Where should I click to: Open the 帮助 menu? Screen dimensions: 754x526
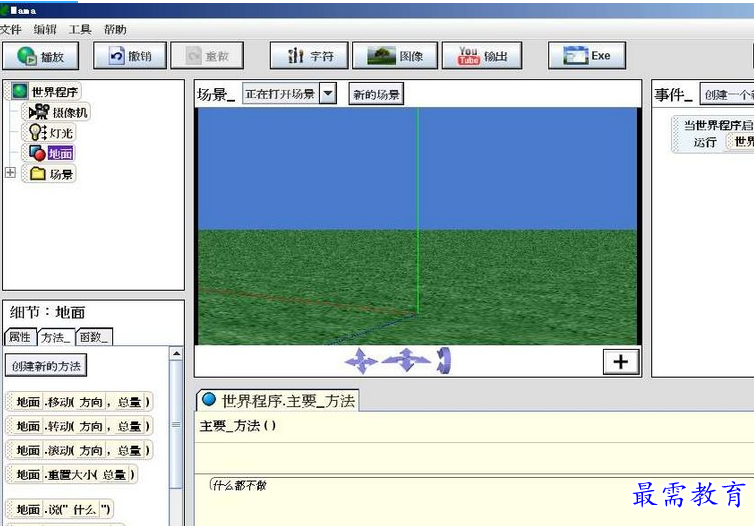[x=115, y=30]
